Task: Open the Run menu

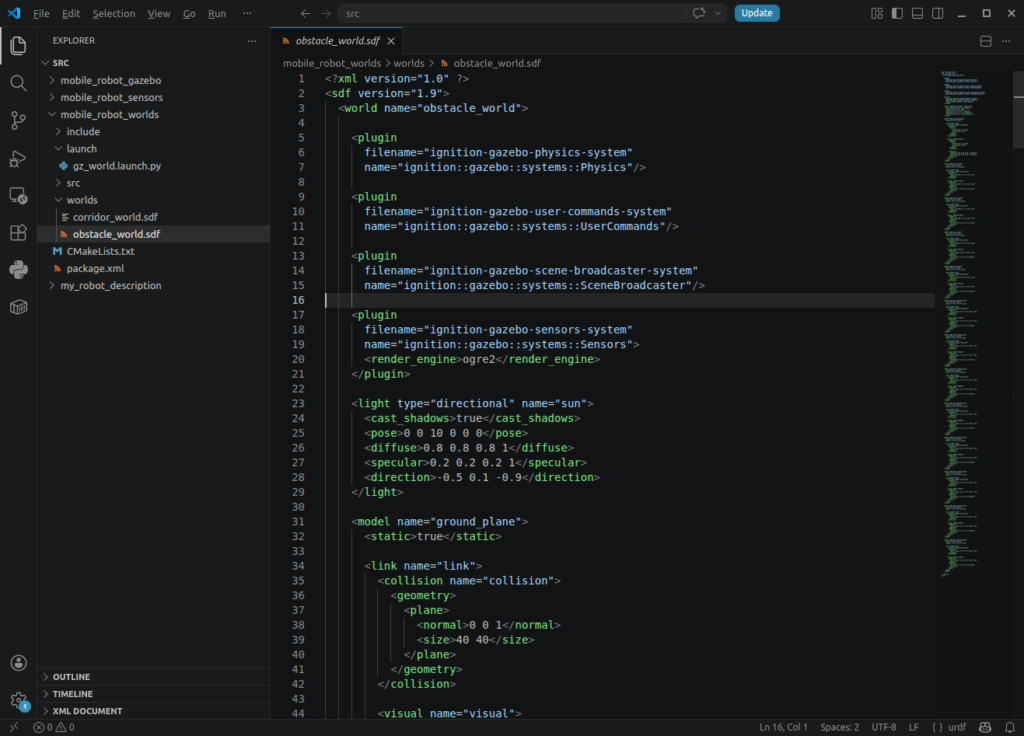Action: pos(217,13)
